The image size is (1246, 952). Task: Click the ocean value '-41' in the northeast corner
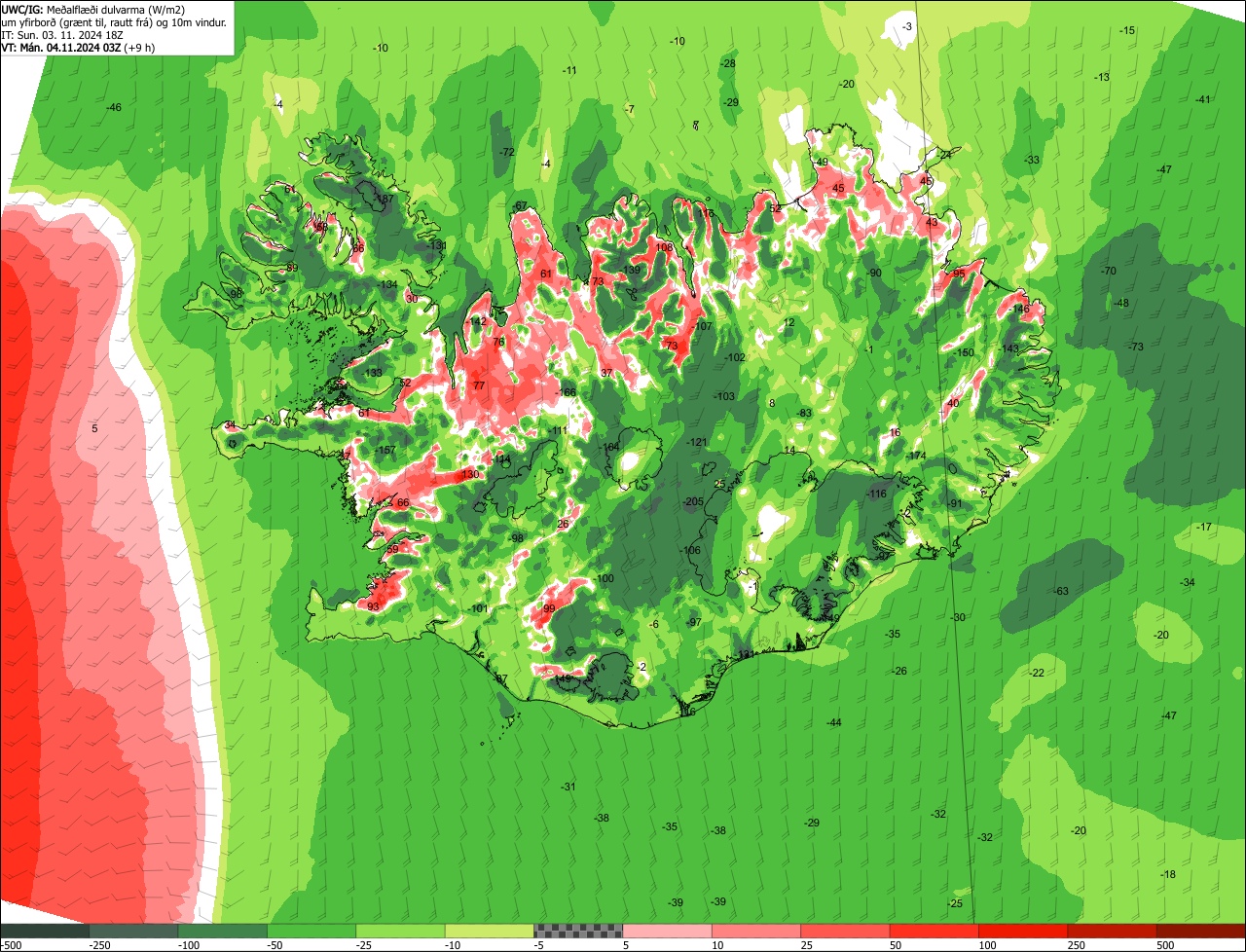point(1203,99)
